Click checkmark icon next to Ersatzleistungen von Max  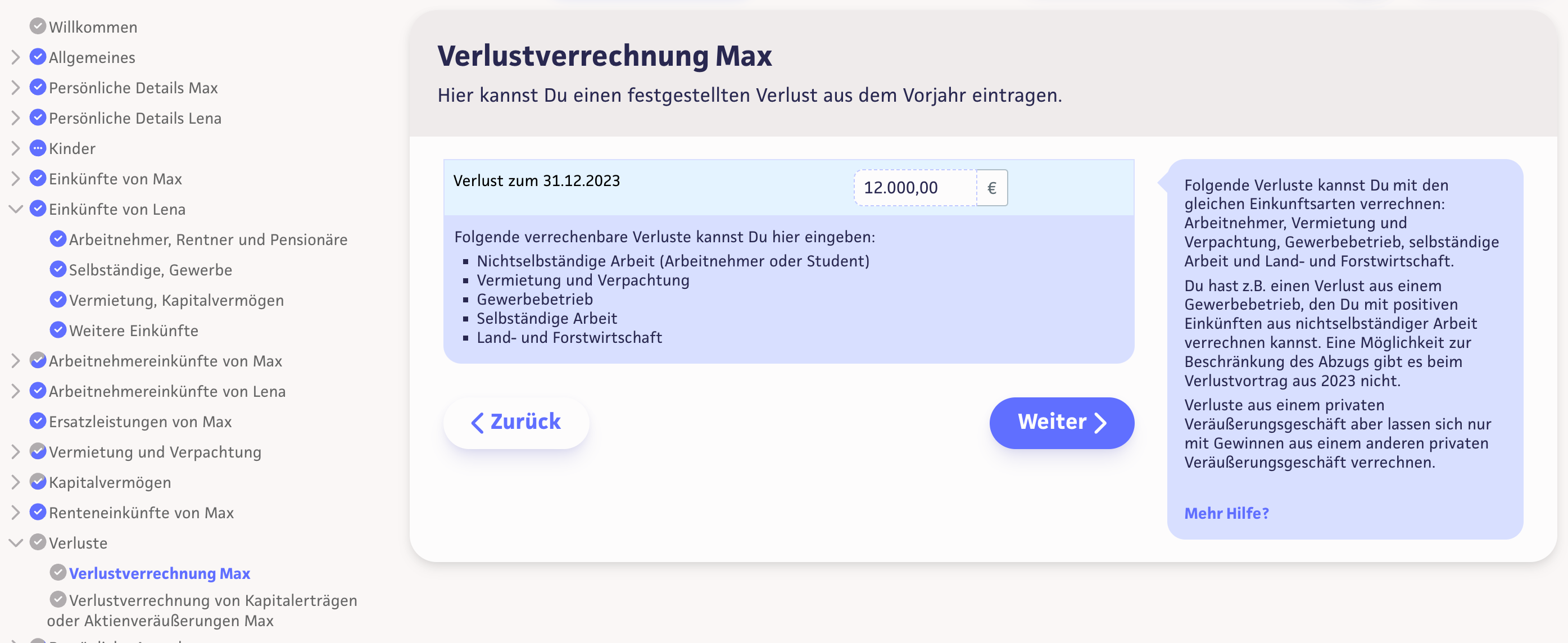pyautogui.click(x=38, y=421)
